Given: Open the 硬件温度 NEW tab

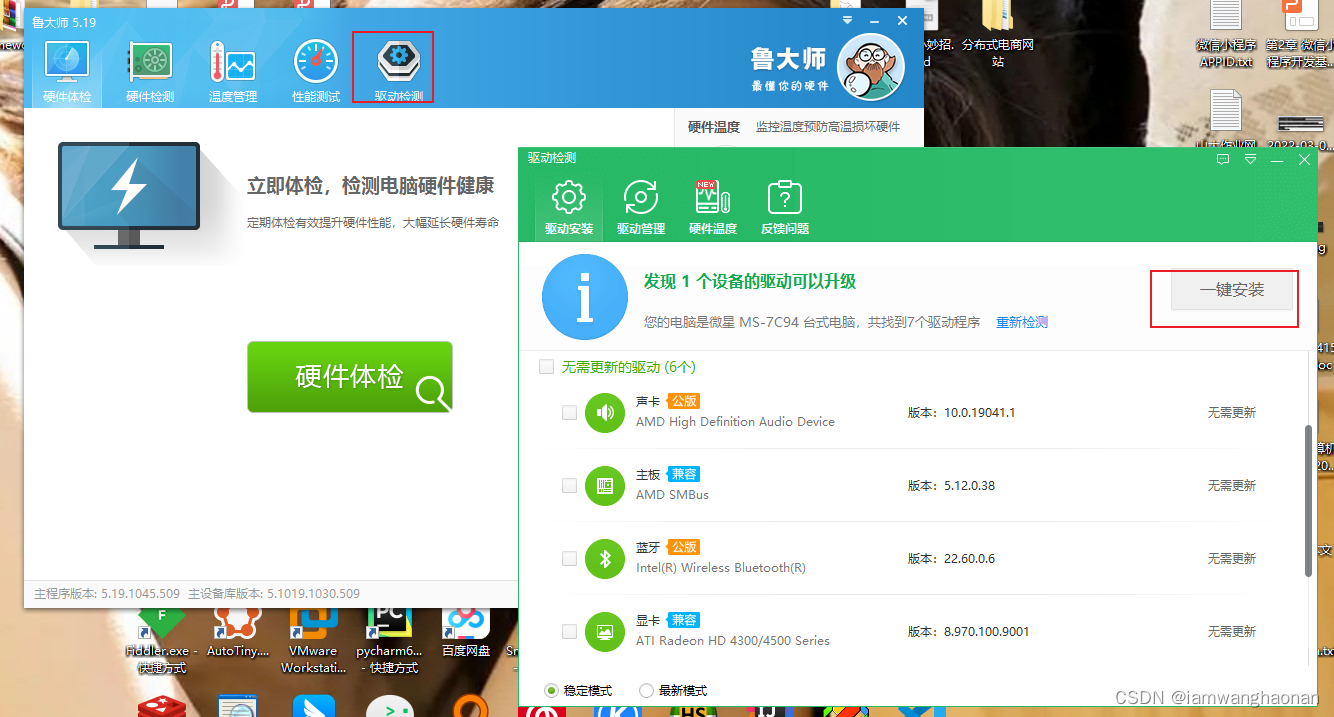Looking at the screenshot, I should point(713,207).
